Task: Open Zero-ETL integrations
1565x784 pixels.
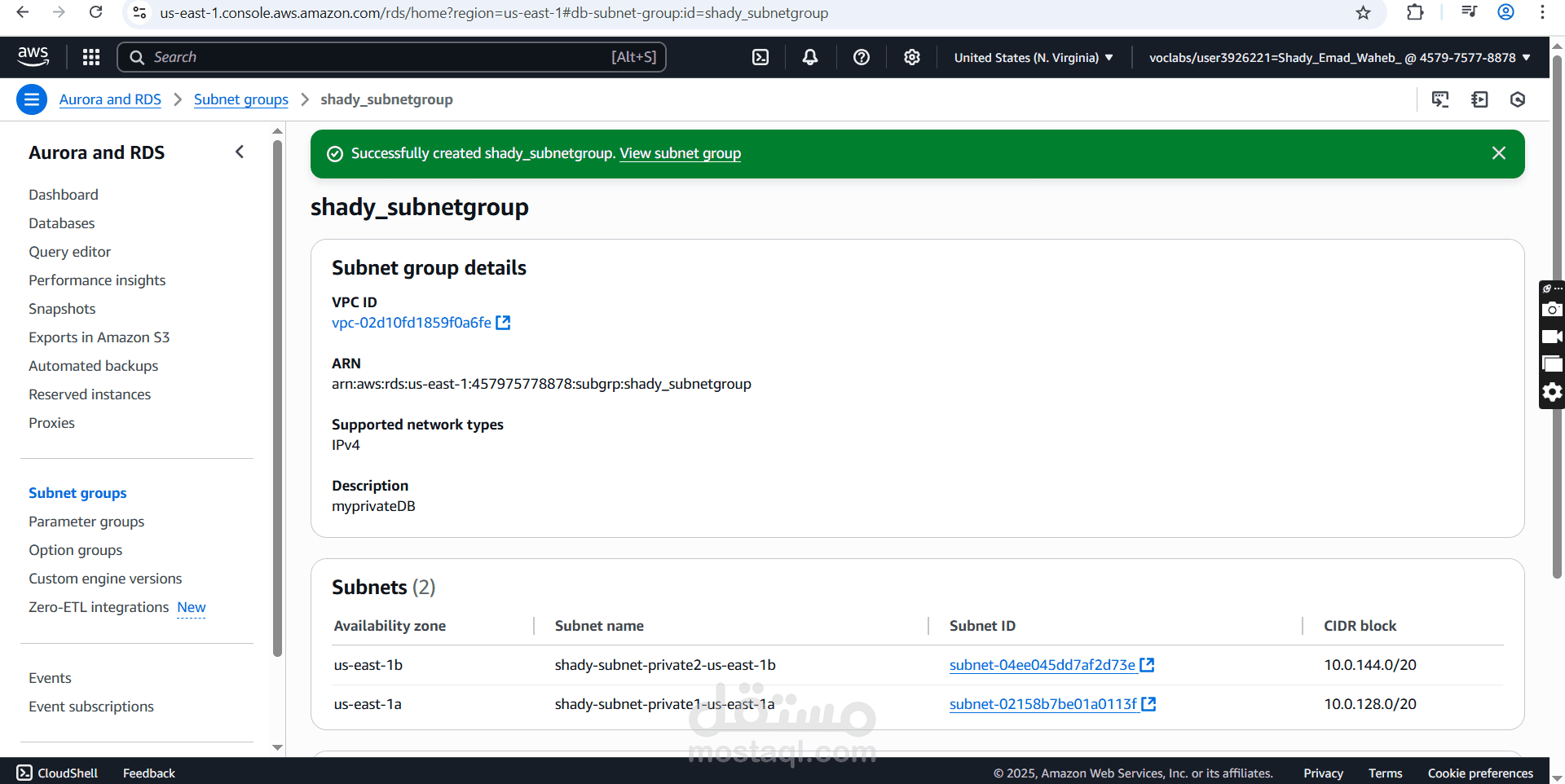Action: (x=99, y=607)
